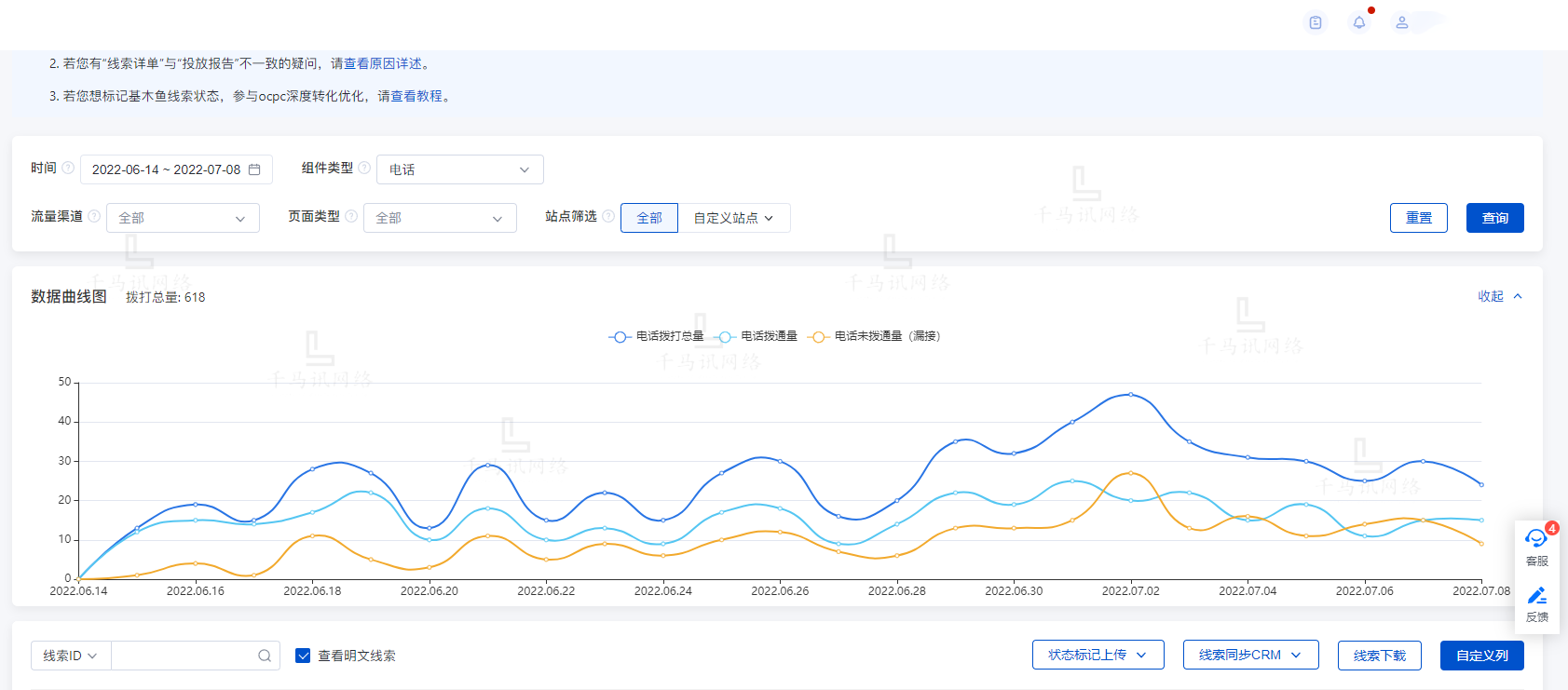Click the date range picker field
Screen dimensions: 1568x690
point(175,169)
